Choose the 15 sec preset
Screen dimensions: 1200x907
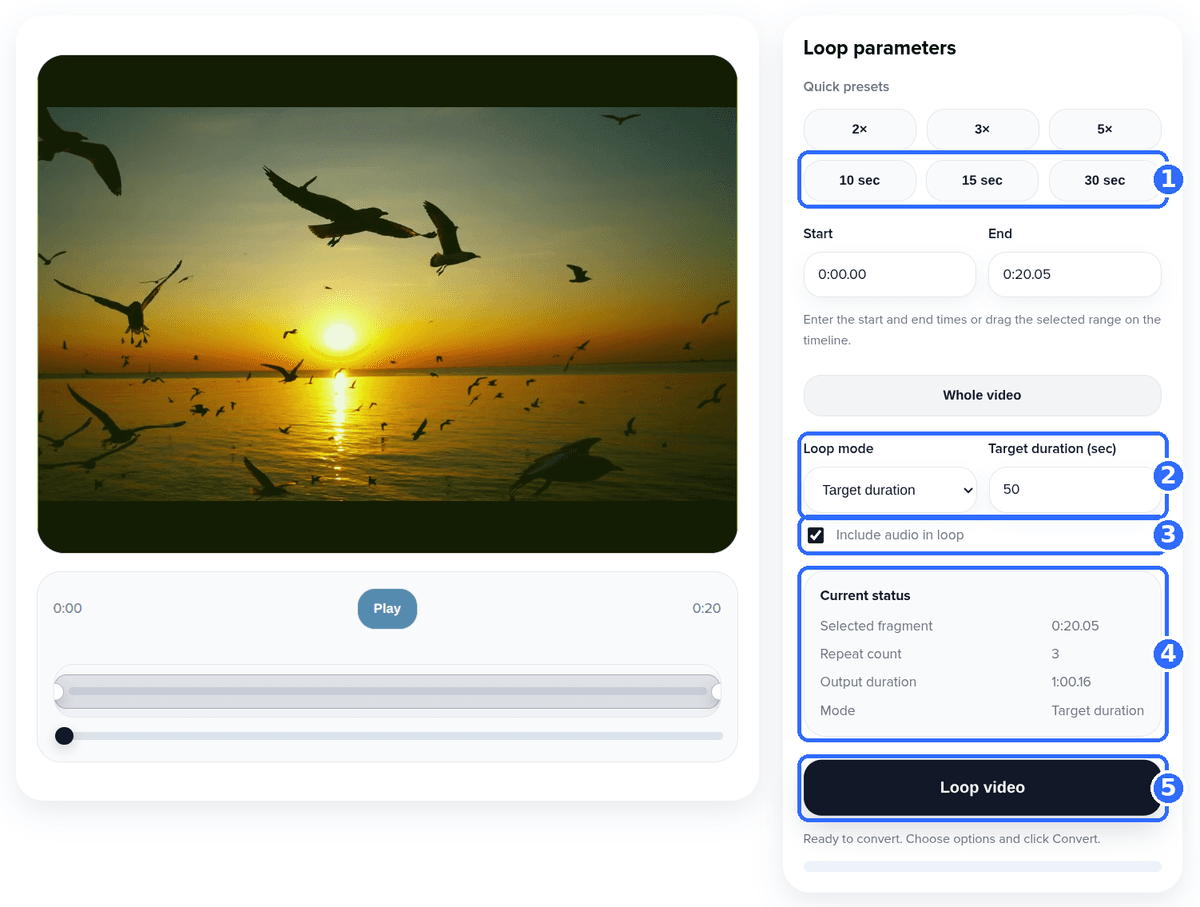[982, 180]
